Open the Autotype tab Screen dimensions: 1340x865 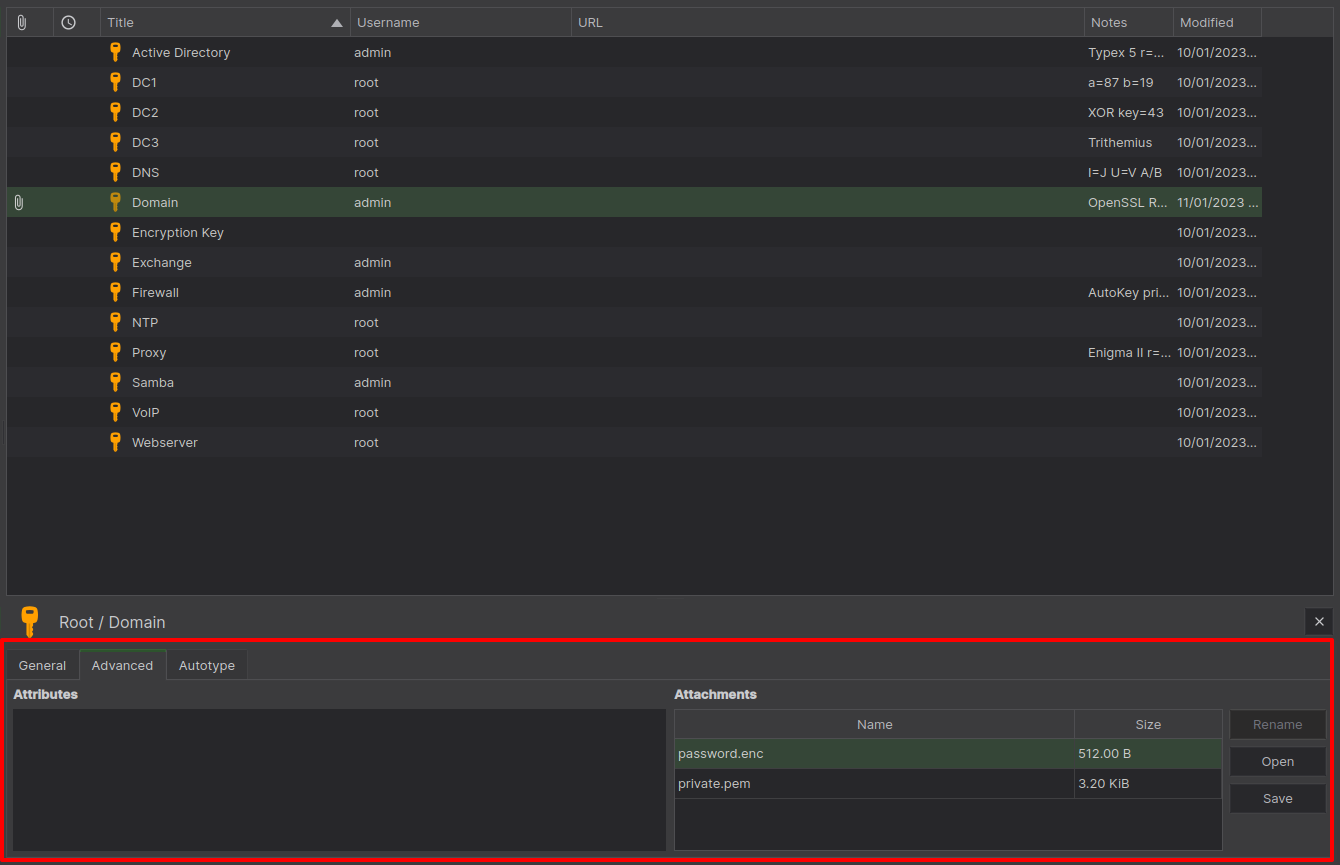[x=207, y=665]
